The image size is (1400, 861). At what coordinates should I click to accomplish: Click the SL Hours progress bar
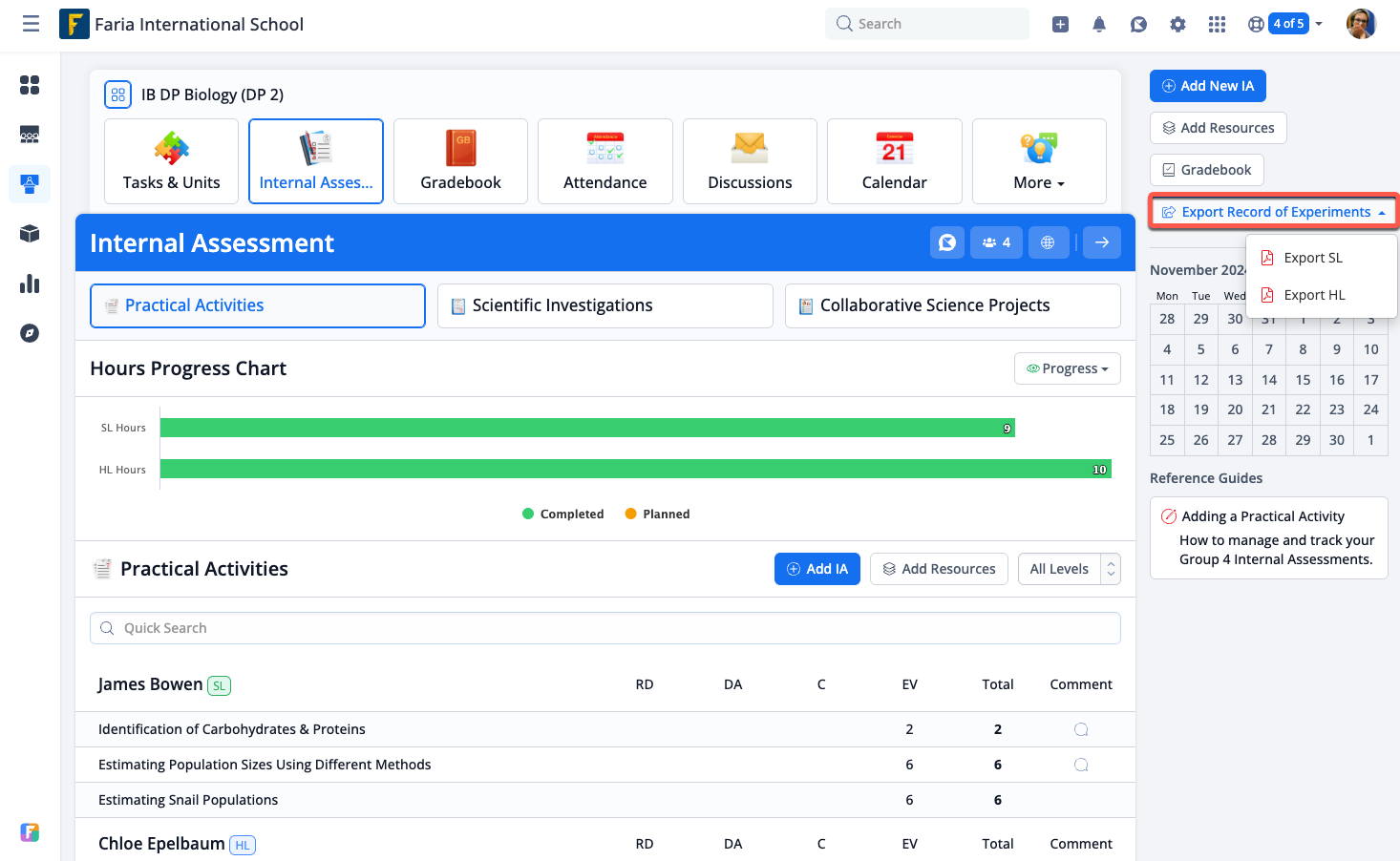pyautogui.click(x=587, y=428)
